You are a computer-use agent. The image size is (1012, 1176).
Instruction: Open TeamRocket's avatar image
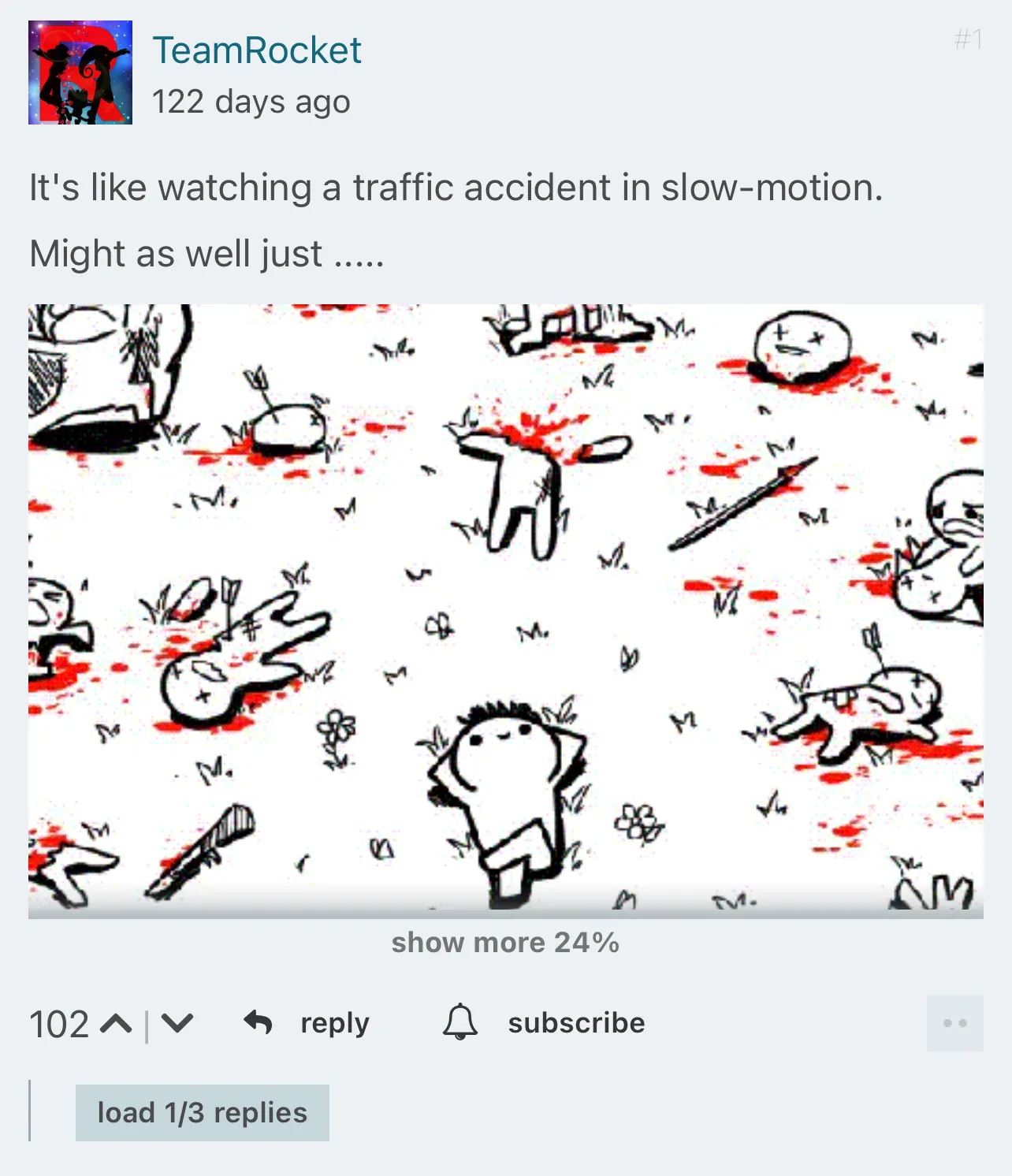tap(80, 73)
